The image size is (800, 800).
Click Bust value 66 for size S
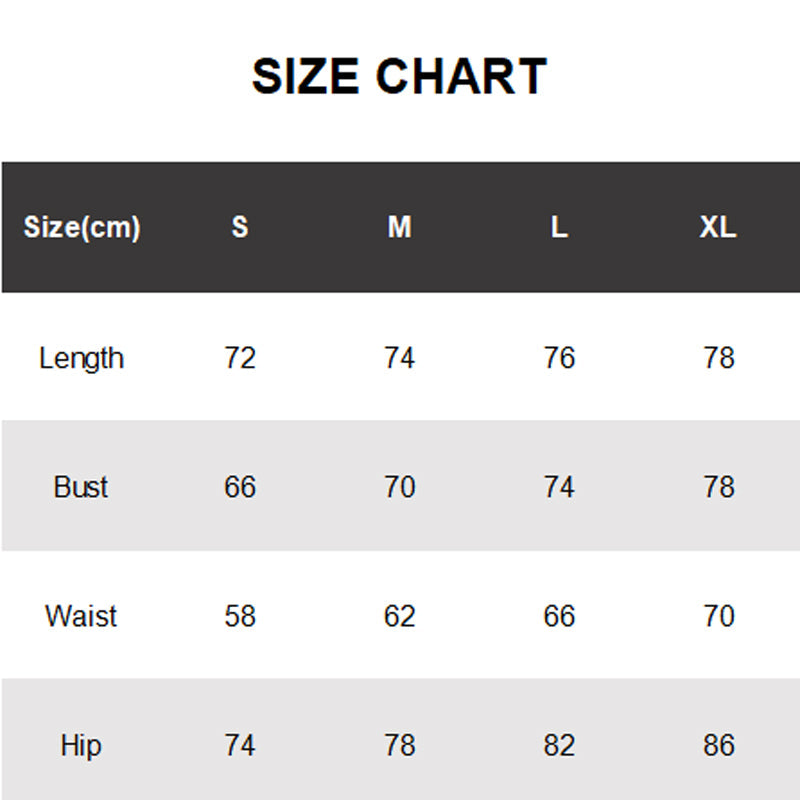coord(240,487)
